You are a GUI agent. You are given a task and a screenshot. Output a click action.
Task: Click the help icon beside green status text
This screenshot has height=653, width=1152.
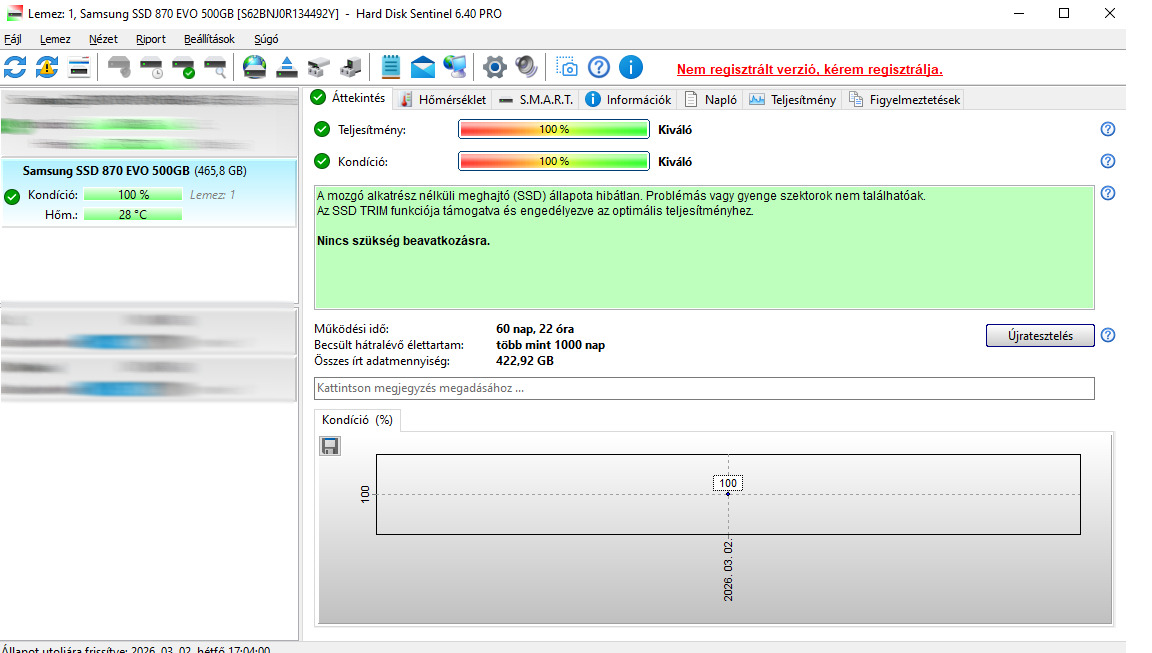coord(1108,193)
